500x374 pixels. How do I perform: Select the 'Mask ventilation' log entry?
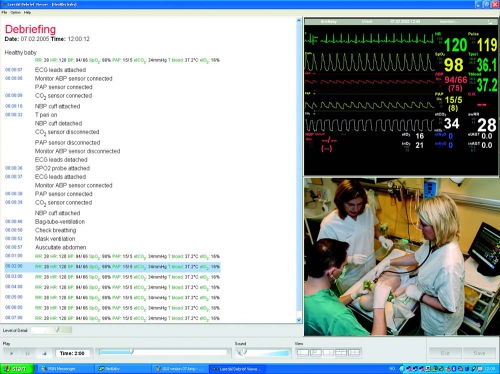[55, 239]
